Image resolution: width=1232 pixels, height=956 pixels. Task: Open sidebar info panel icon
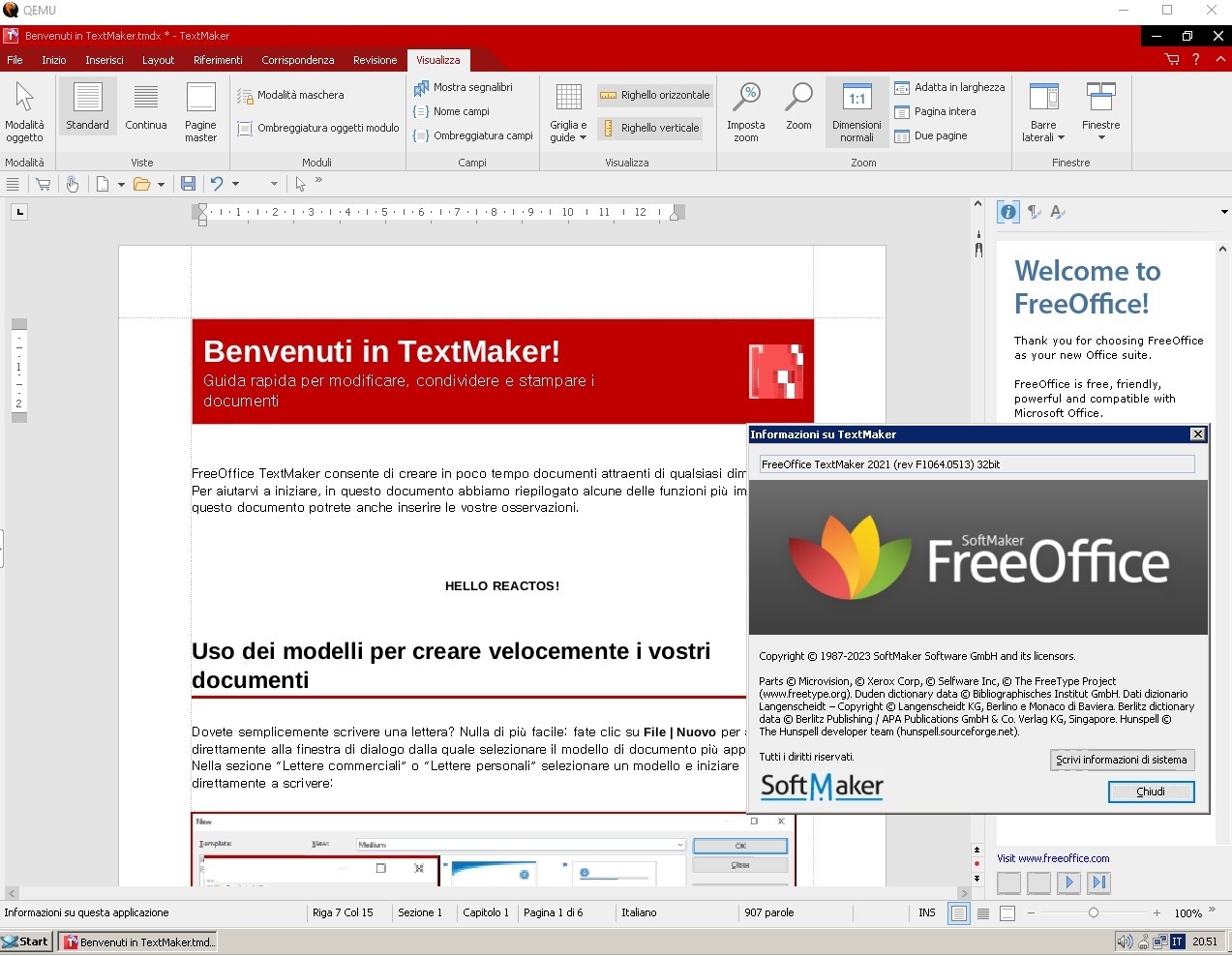pyautogui.click(x=1008, y=212)
